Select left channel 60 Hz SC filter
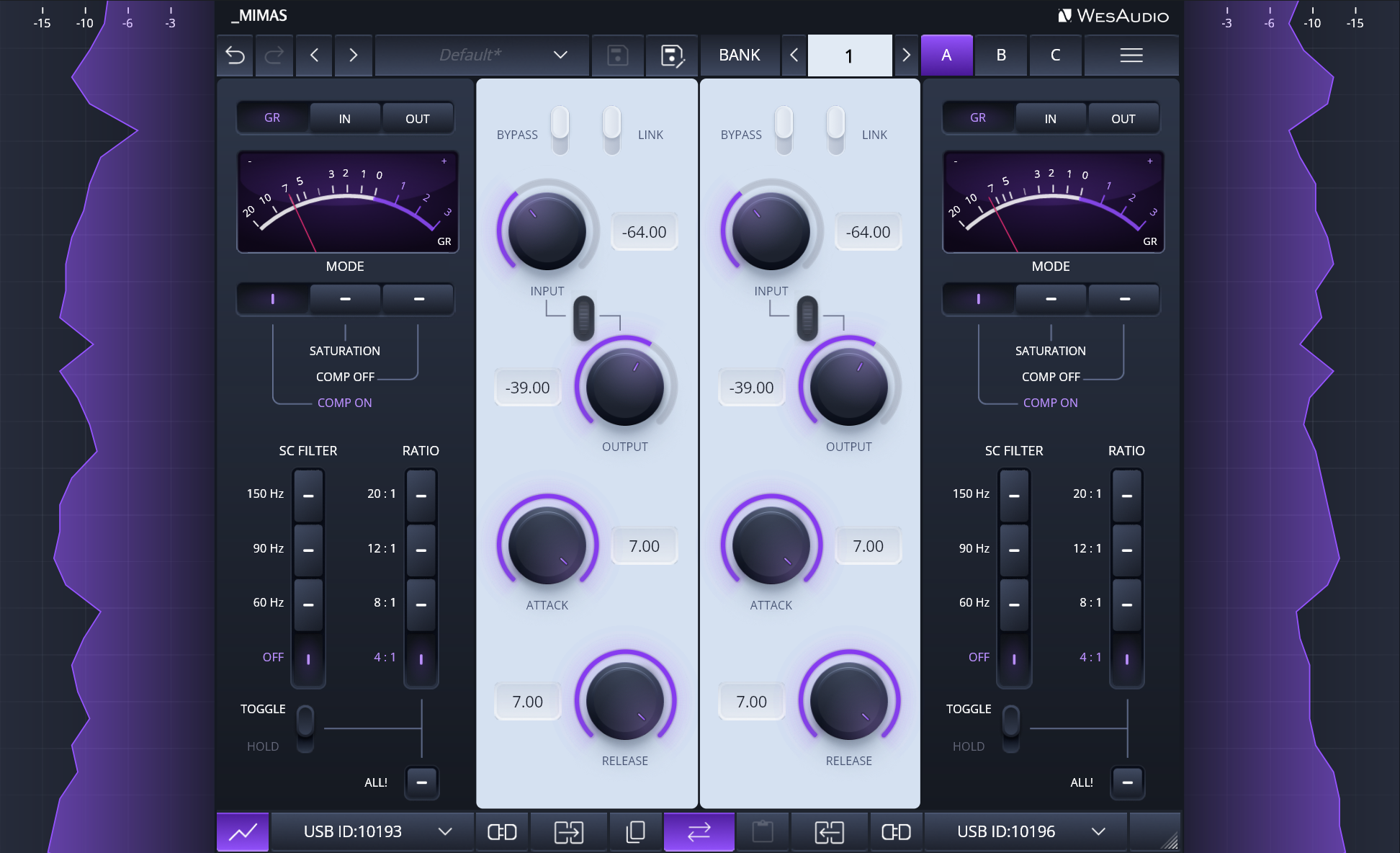 [x=308, y=604]
